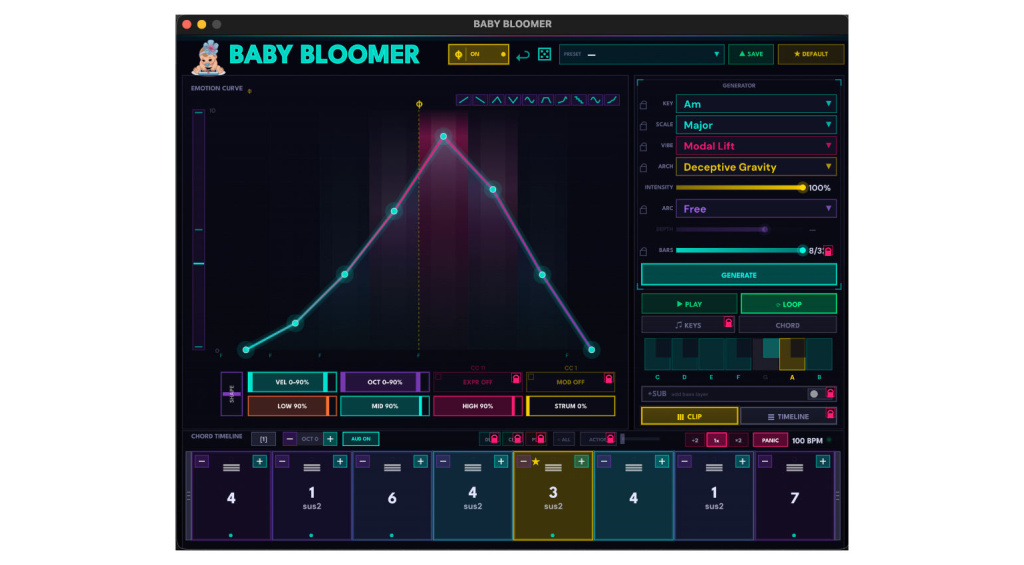Click the lock icon beside SCALE
Image resolution: width=1024 pixels, height=565 pixels.
(x=643, y=125)
